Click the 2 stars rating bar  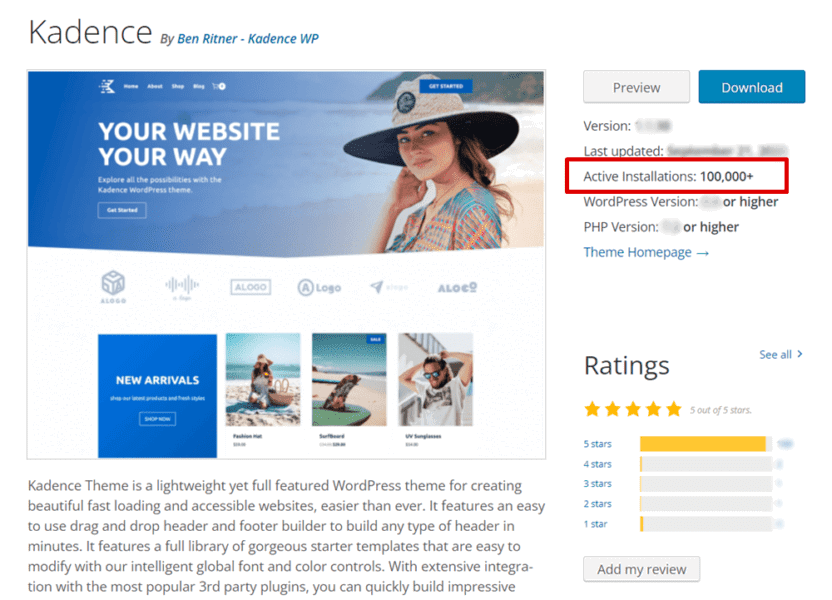click(706, 504)
